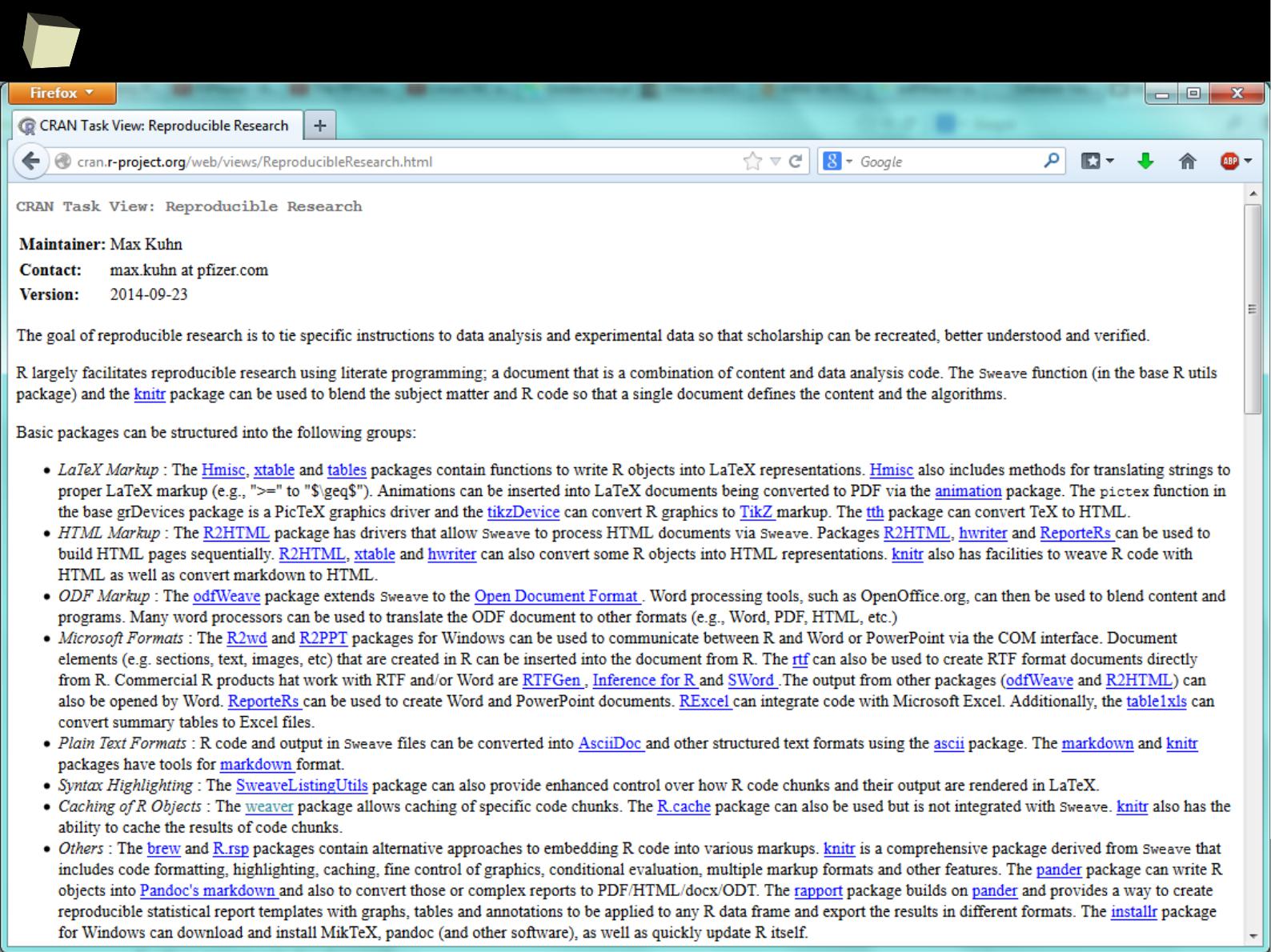Open the tikzDevice link
The height and width of the screenshot is (952, 1271).
point(523,512)
